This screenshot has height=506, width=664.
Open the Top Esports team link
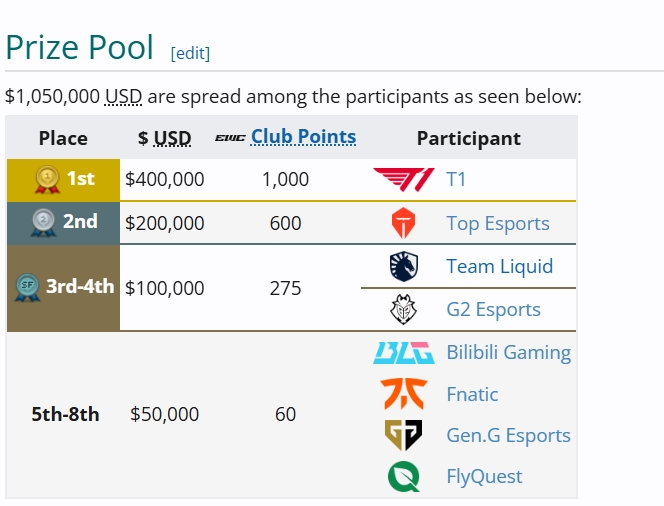pos(498,223)
